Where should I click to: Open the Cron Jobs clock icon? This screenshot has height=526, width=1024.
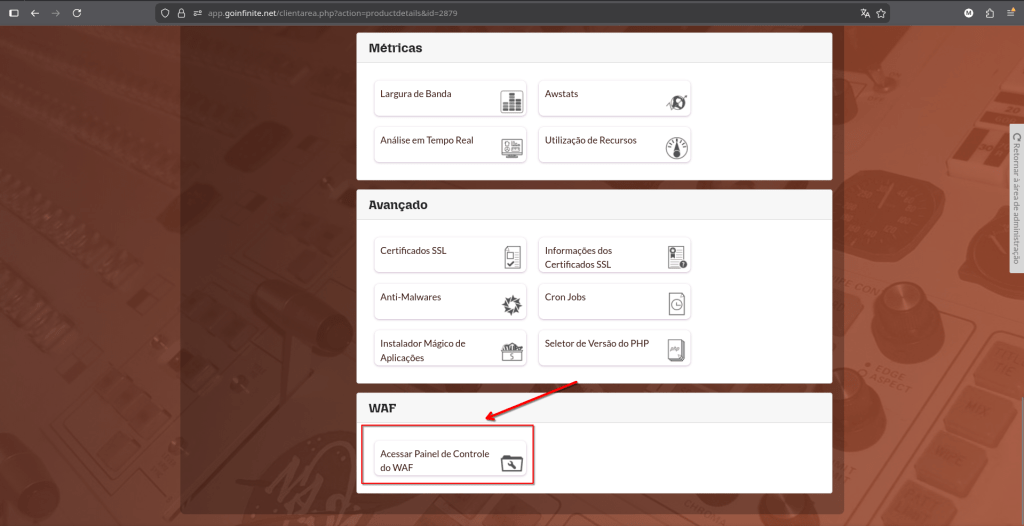tap(676, 304)
